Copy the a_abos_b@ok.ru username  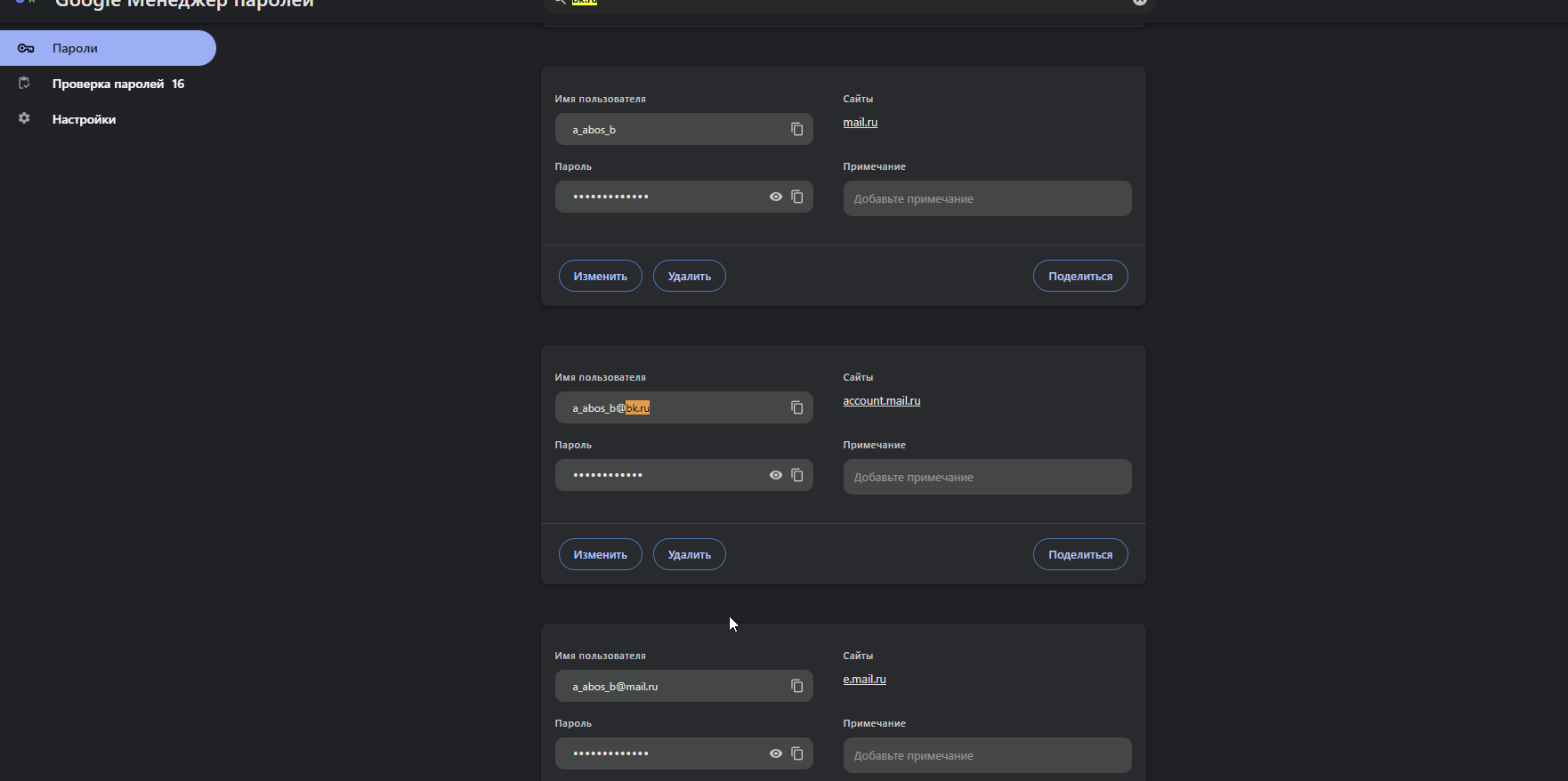point(796,408)
